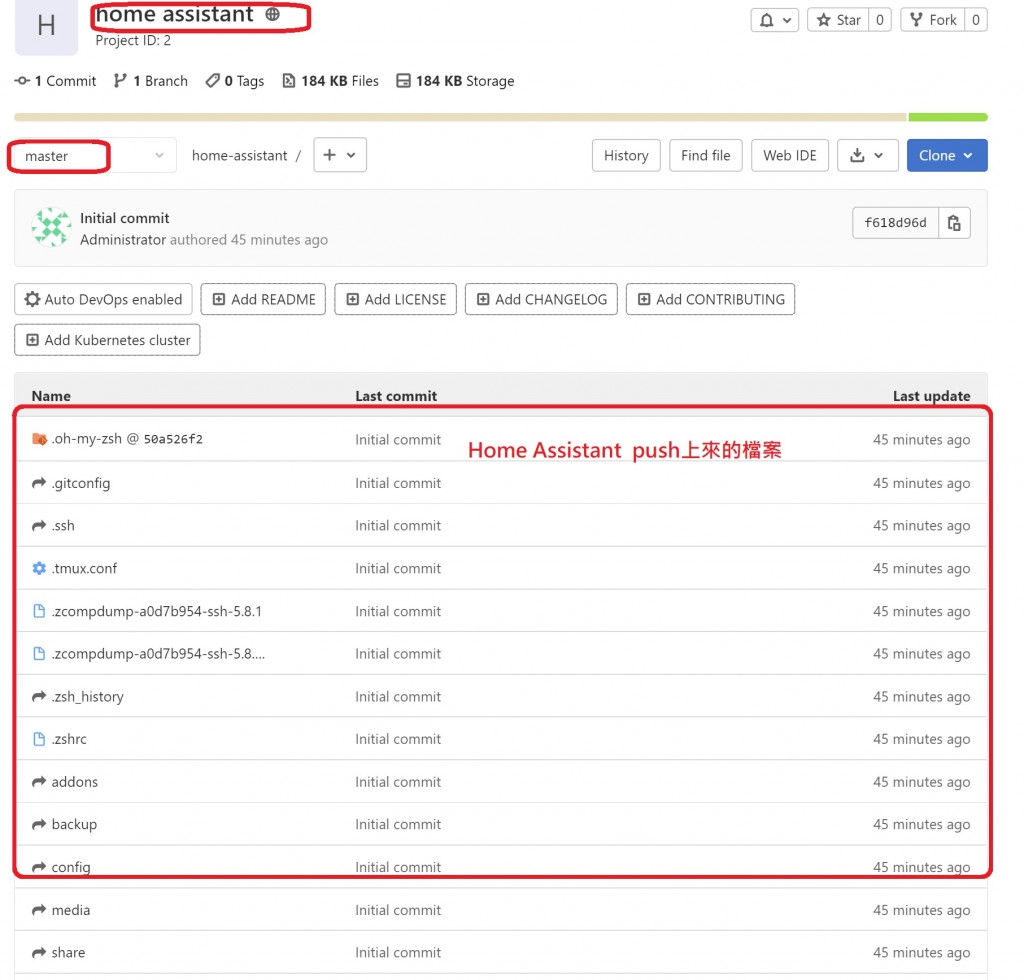The height and width of the screenshot is (980, 1024).
Task: Open the 1 Branch link
Action: (x=151, y=81)
